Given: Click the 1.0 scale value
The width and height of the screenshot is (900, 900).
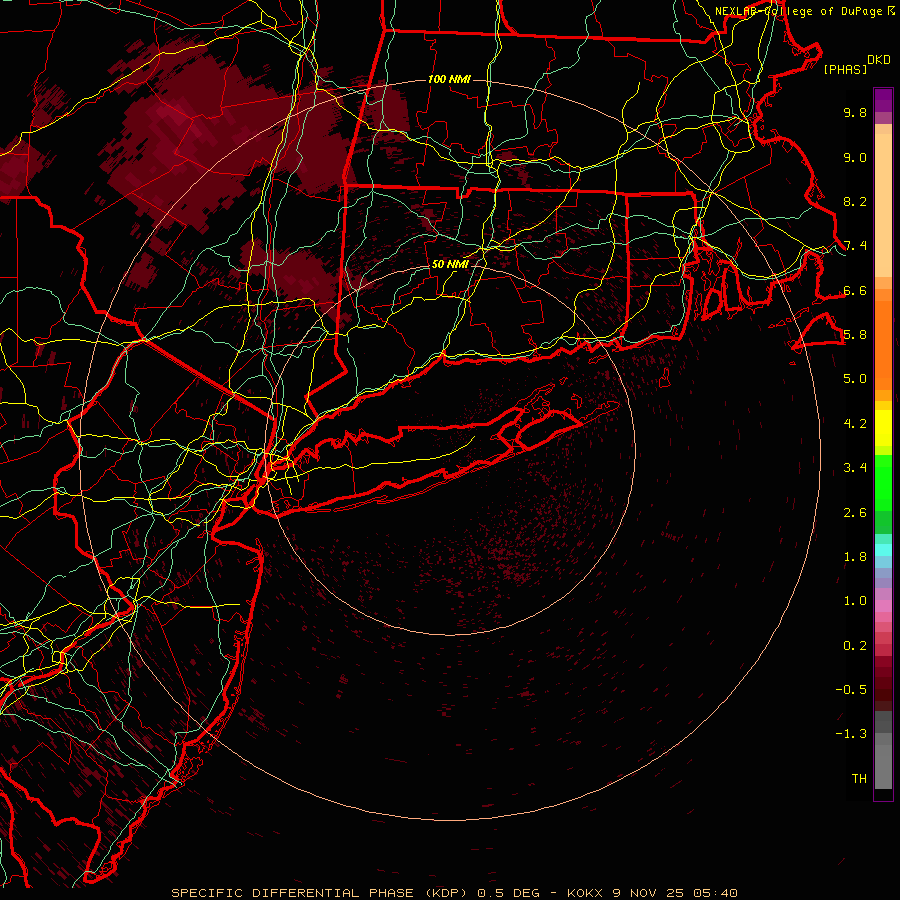Looking at the screenshot, I should [855, 601].
